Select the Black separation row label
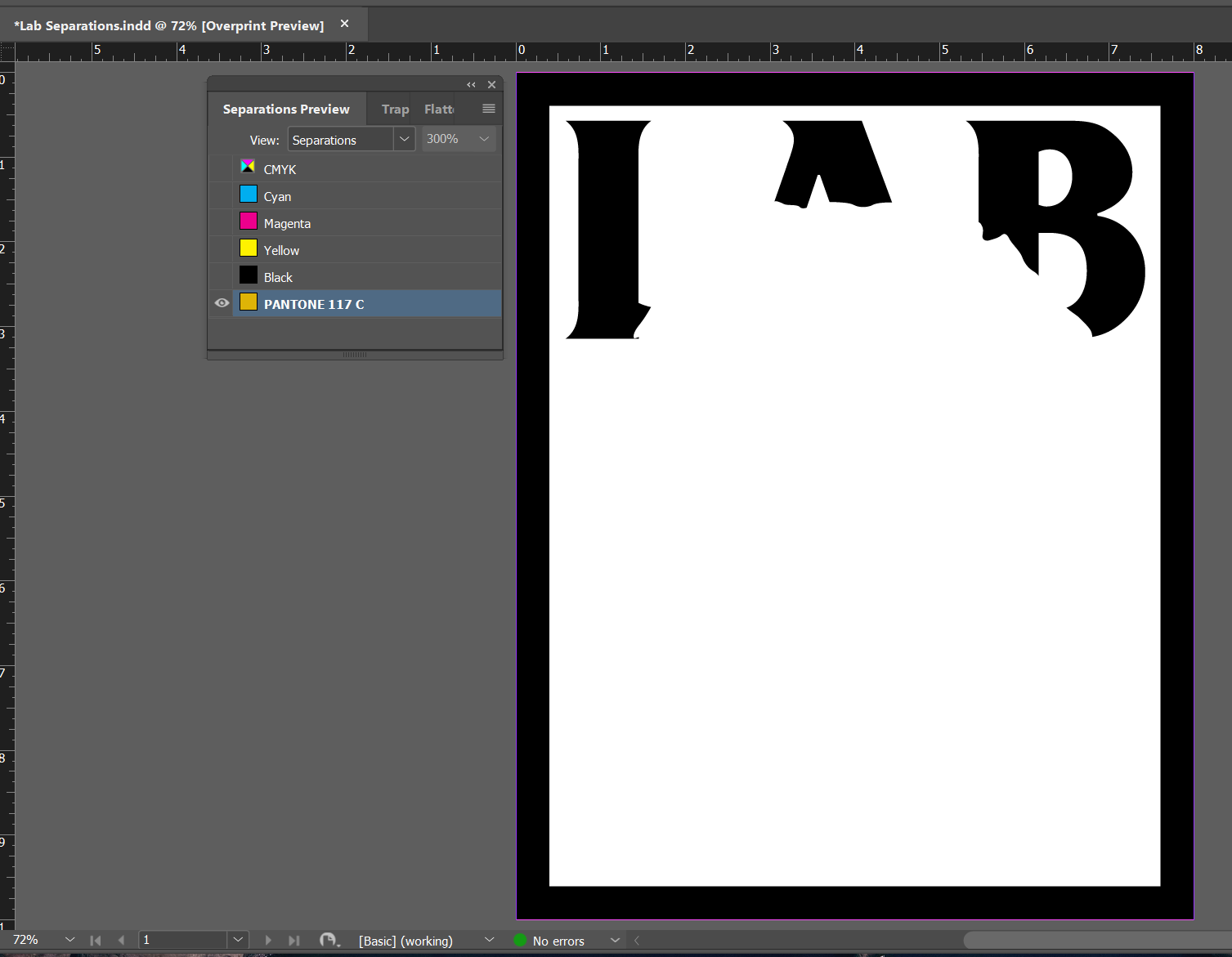Image resolution: width=1232 pixels, height=957 pixels. pos(278,277)
